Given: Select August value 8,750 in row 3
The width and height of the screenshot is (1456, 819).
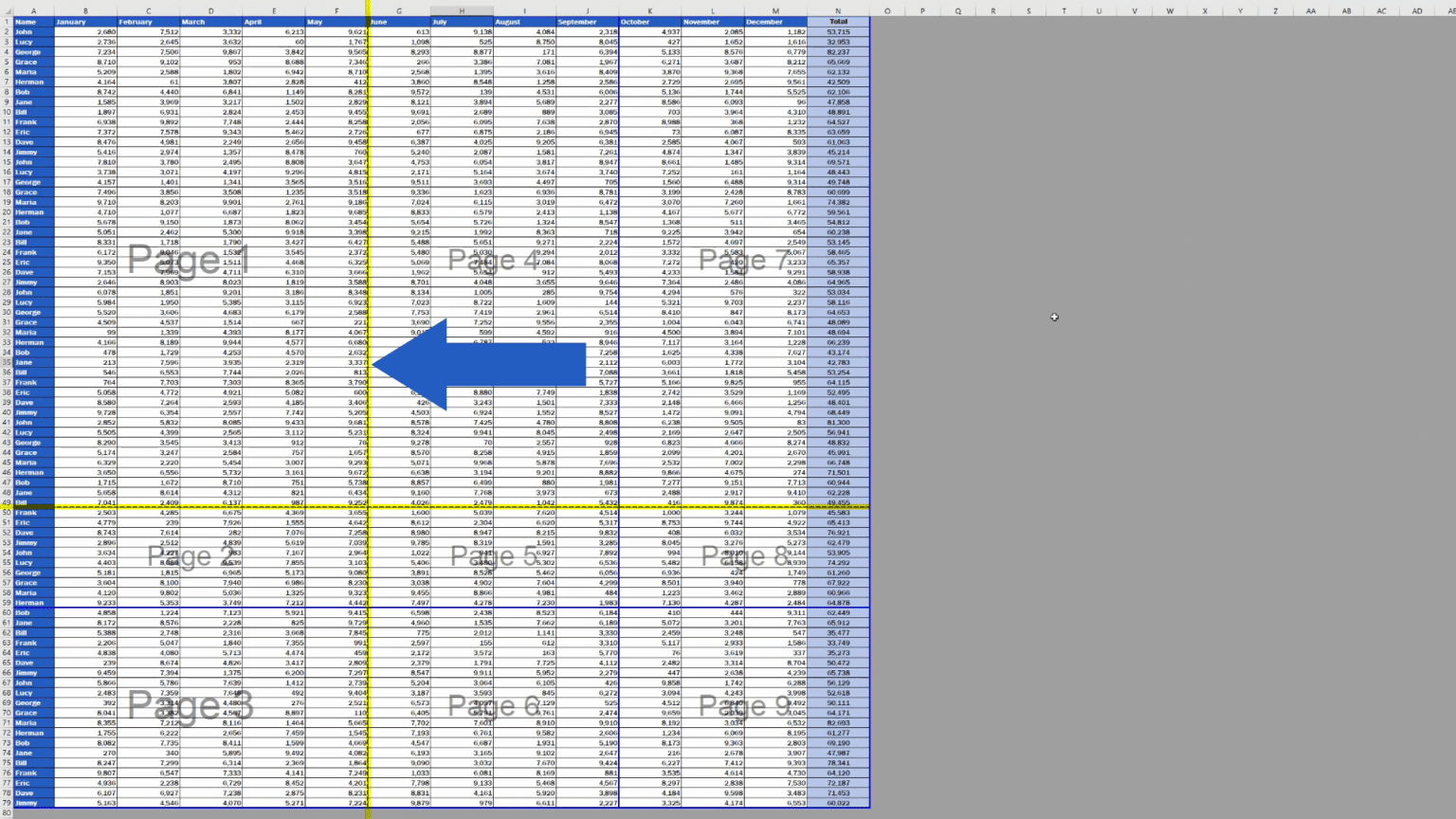Looking at the screenshot, I should (x=524, y=42).
